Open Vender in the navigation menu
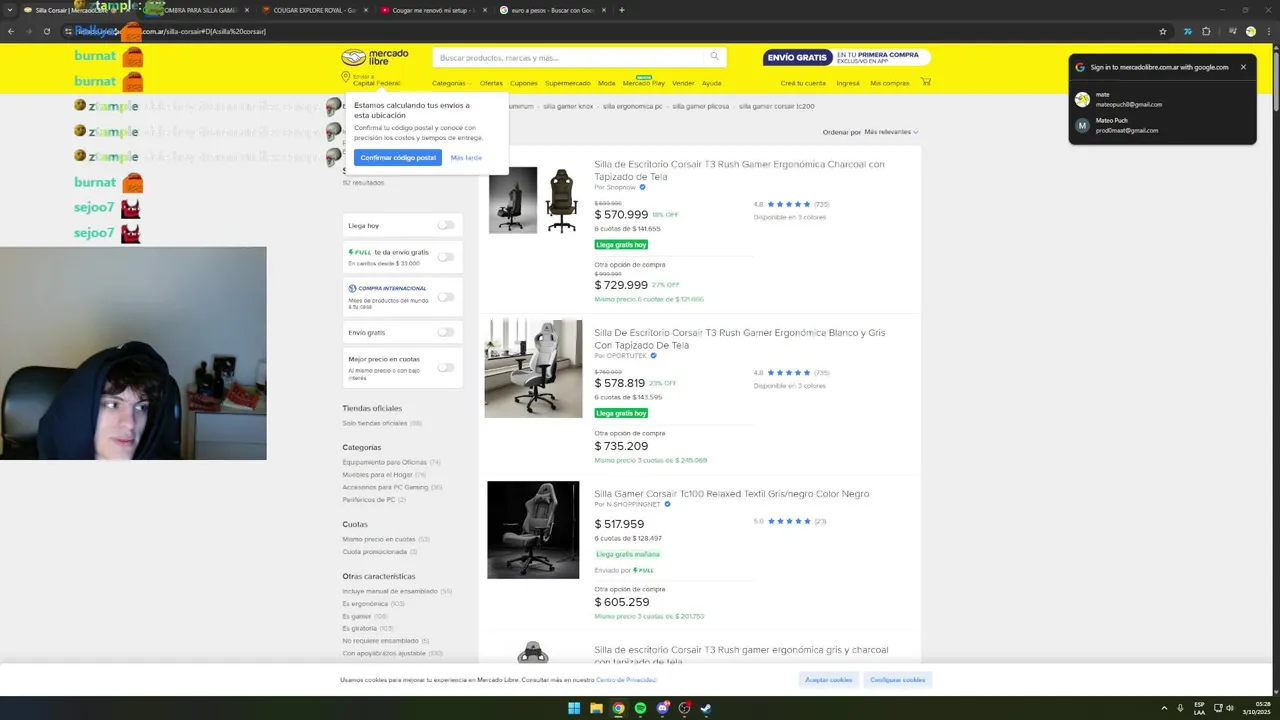This screenshot has width=1280, height=720. point(683,83)
